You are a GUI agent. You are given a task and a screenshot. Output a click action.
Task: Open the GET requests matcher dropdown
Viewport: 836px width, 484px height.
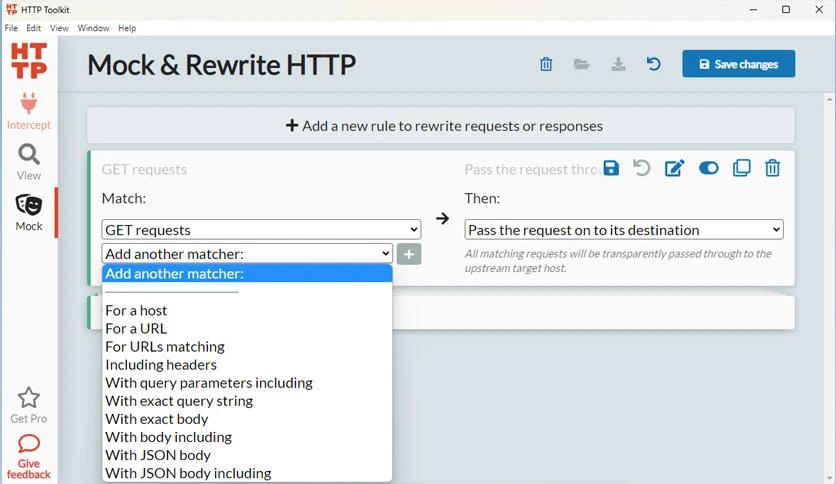261,230
